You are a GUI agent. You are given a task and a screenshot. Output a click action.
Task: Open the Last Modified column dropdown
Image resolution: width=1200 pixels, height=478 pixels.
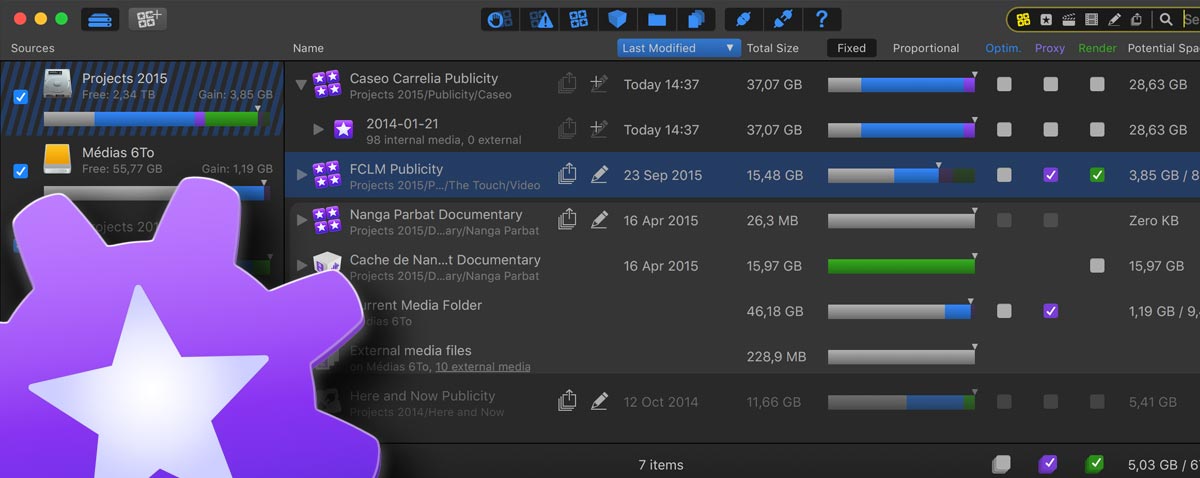coord(678,48)
